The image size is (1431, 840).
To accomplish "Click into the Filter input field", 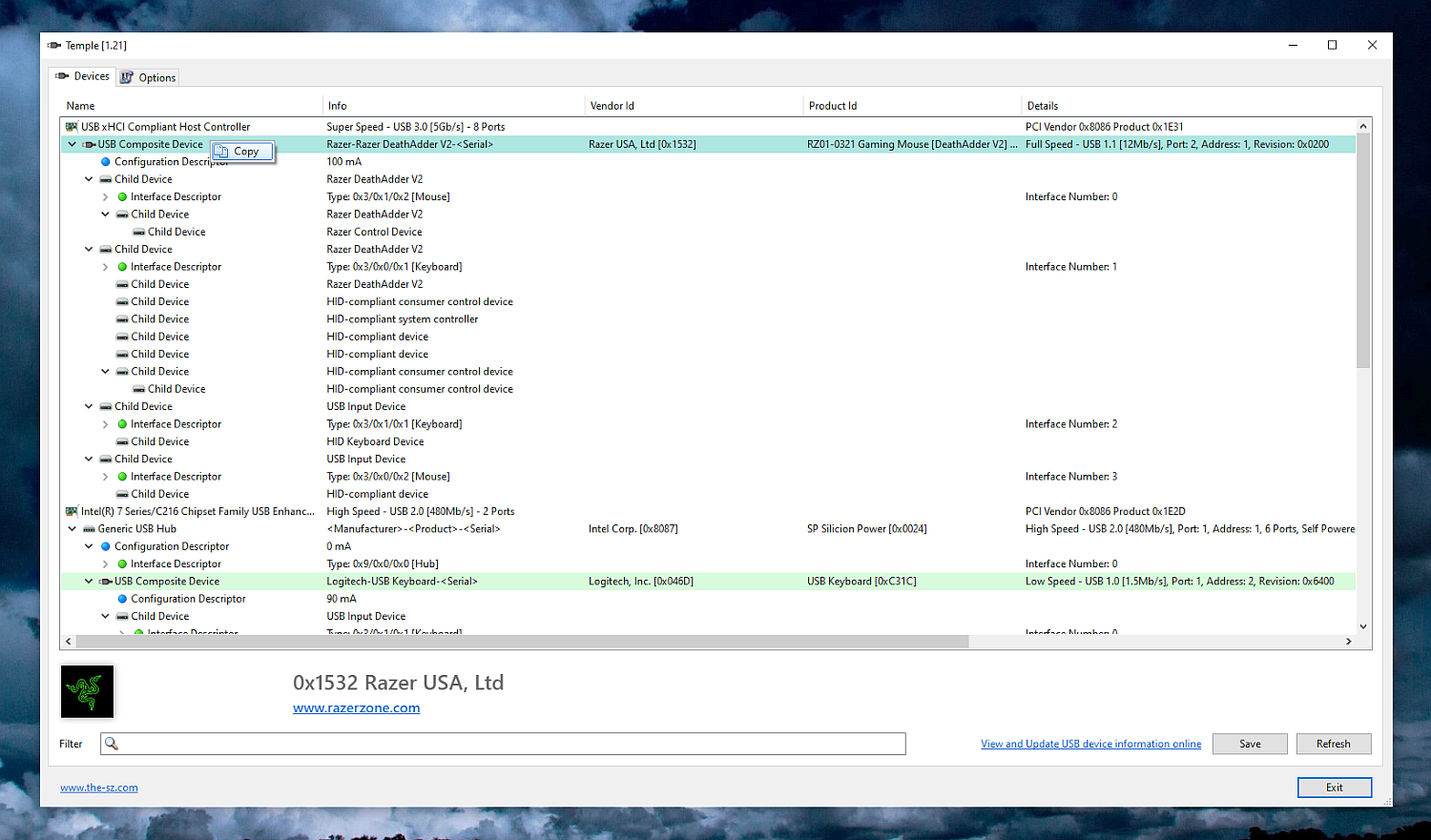I will pyautogui.click(x=503, y=744).
